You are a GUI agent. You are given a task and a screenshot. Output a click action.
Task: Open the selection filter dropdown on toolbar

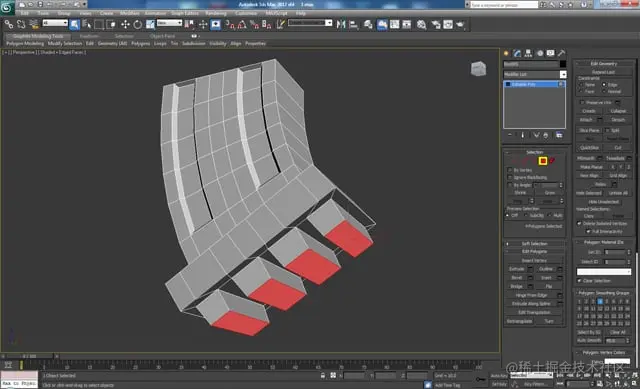(55, 23)
